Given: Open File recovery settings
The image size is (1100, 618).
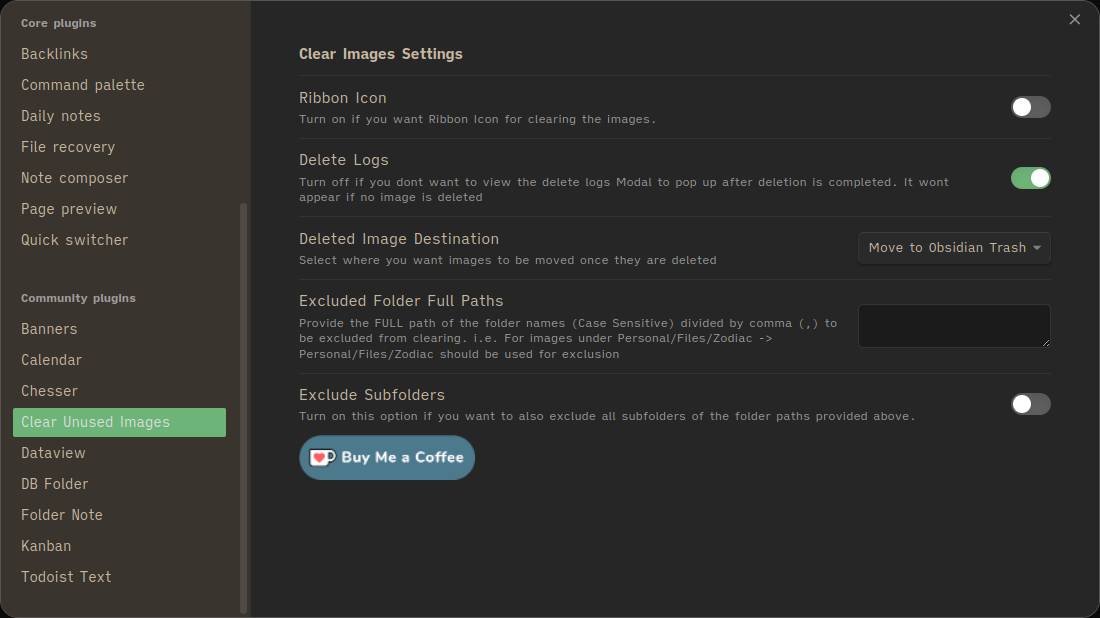Looking at the screenshot, I should [x=67, y=146].
